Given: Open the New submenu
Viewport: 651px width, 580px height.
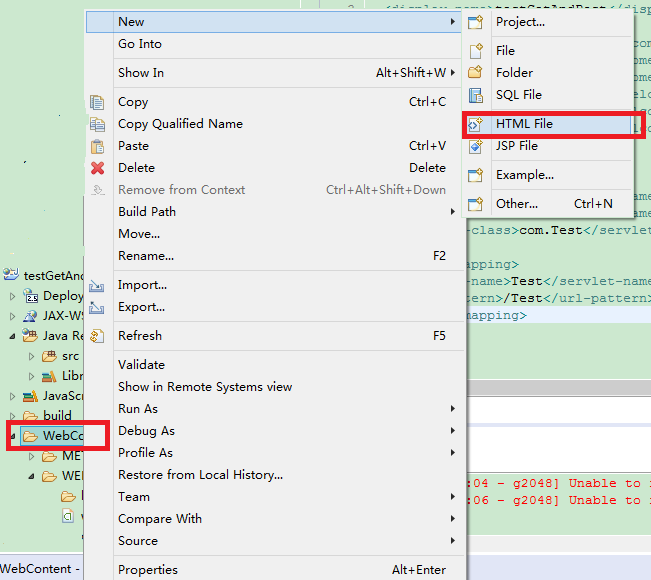Looking at the screenshot, I should pyautogui.click(x=274, y=22).
